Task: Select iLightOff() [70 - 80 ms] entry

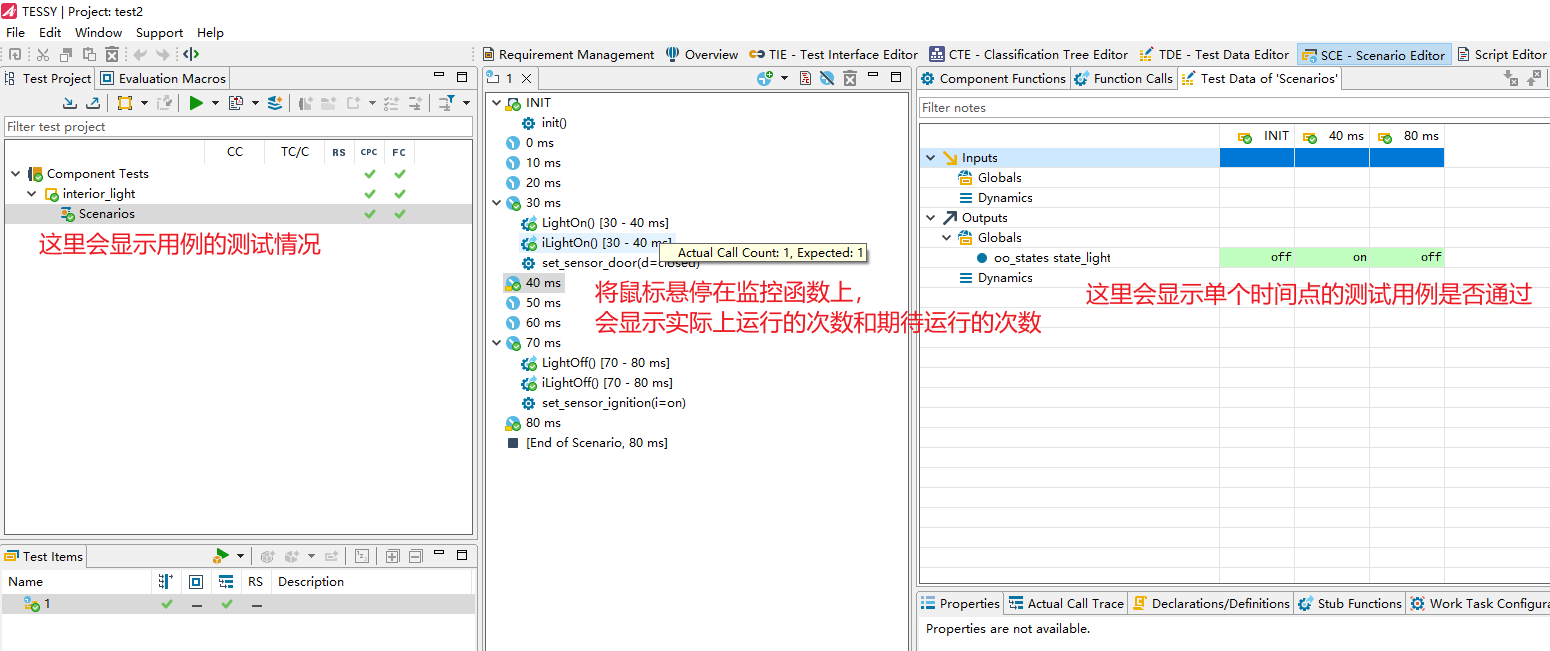Action: 598,383
